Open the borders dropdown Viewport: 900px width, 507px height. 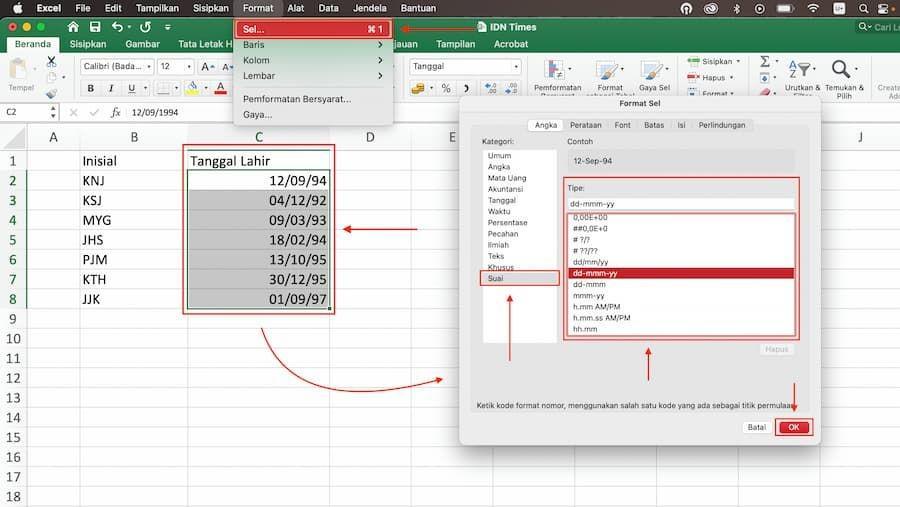pos(176,88)
